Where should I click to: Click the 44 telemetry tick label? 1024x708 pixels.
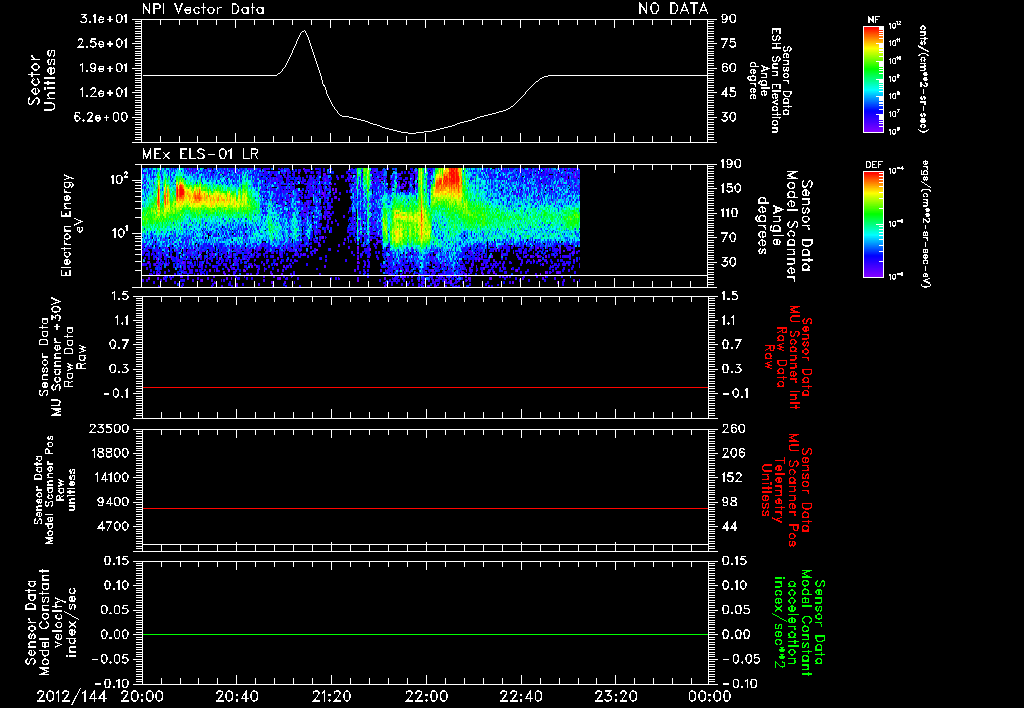point(729,526)
